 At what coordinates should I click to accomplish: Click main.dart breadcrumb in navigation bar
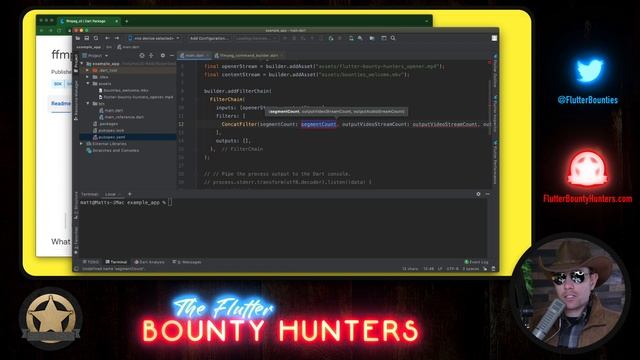[128, 47]
